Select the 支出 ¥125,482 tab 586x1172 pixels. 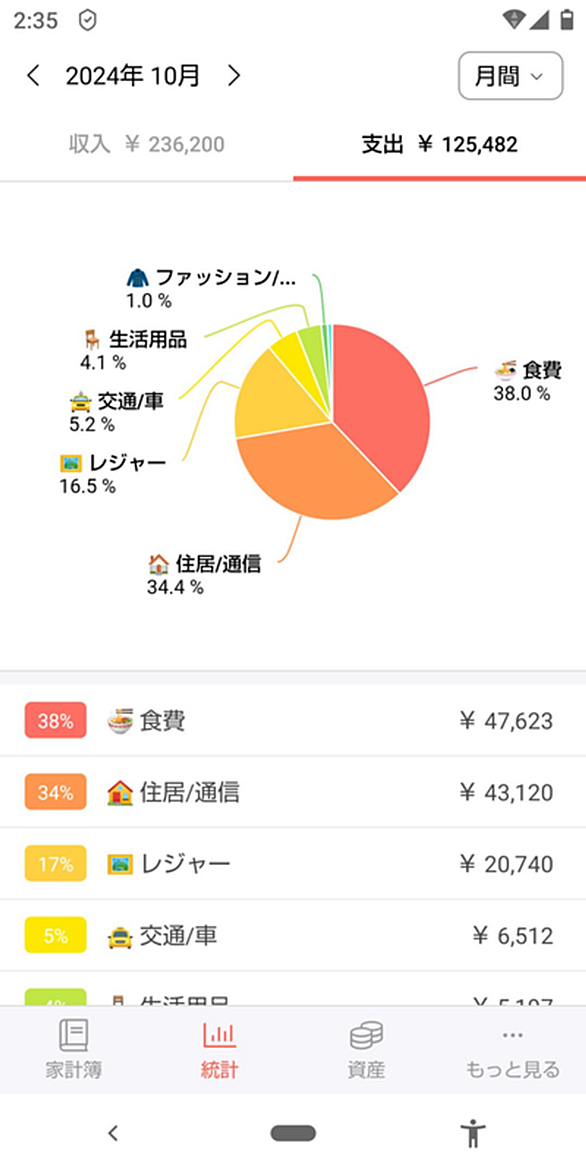tap(440, 144)
